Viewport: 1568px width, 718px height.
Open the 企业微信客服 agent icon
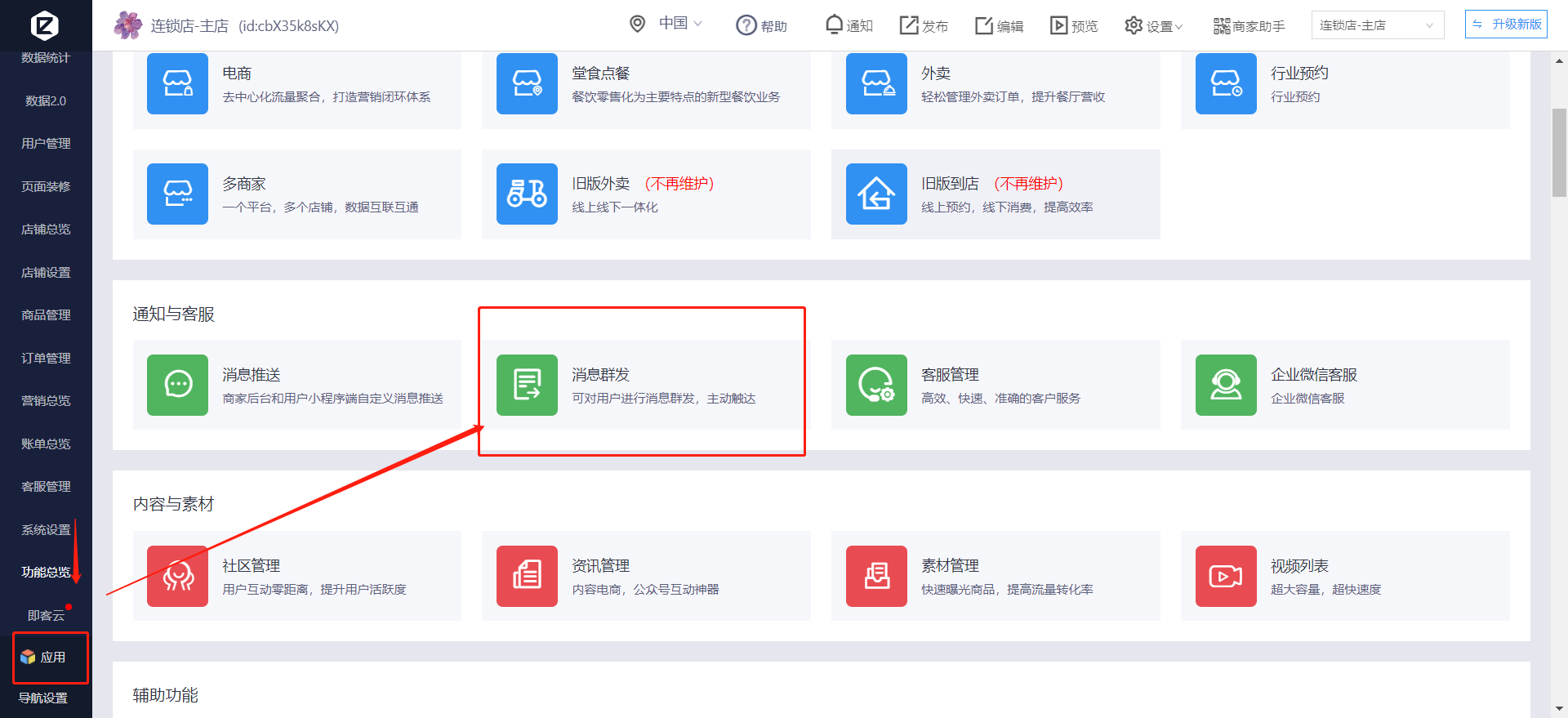[x=1226, y=385]
